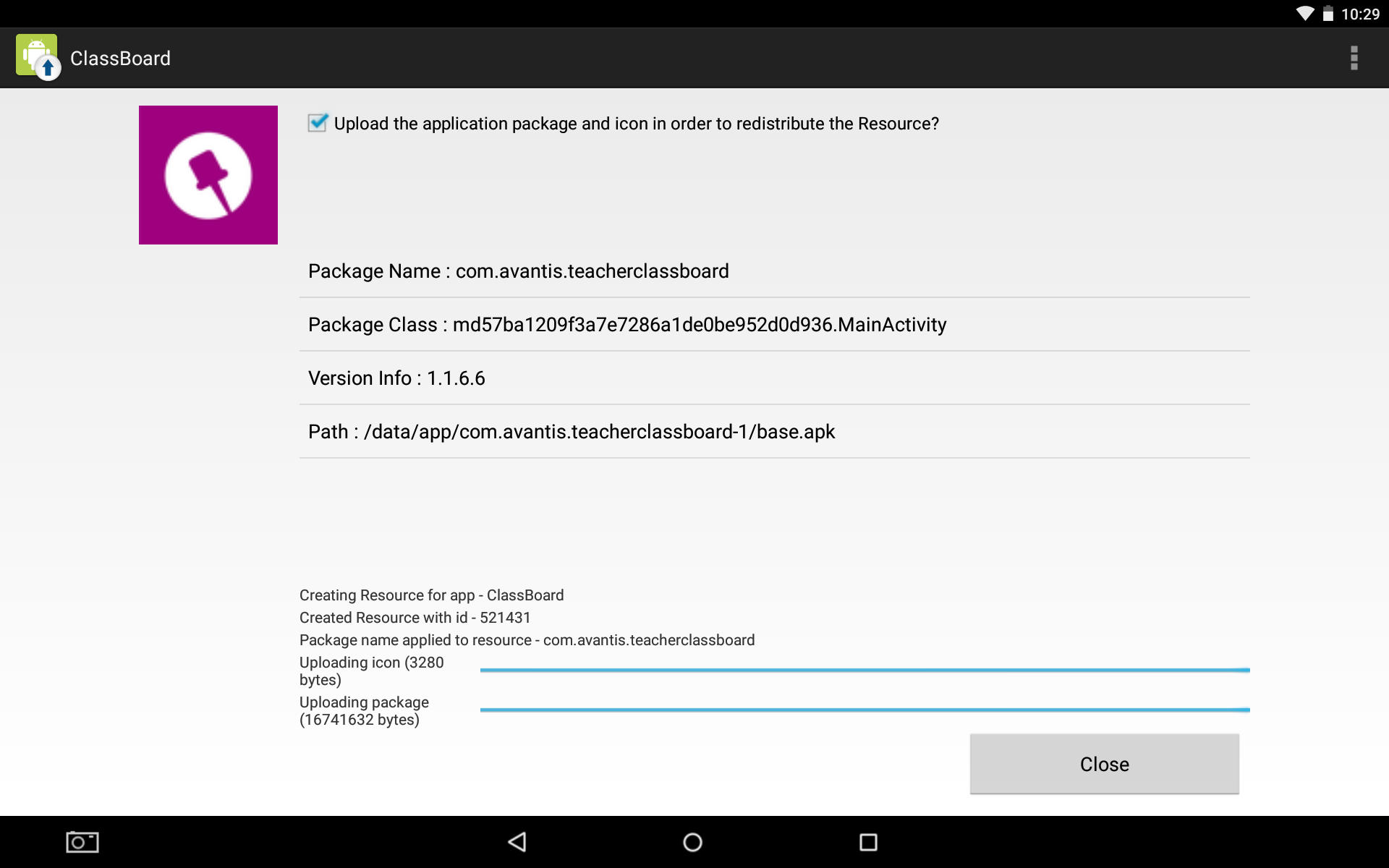Tap the Created Resource id status text
This screenshot has height=868, width=1389.
[x=415, y=618]
